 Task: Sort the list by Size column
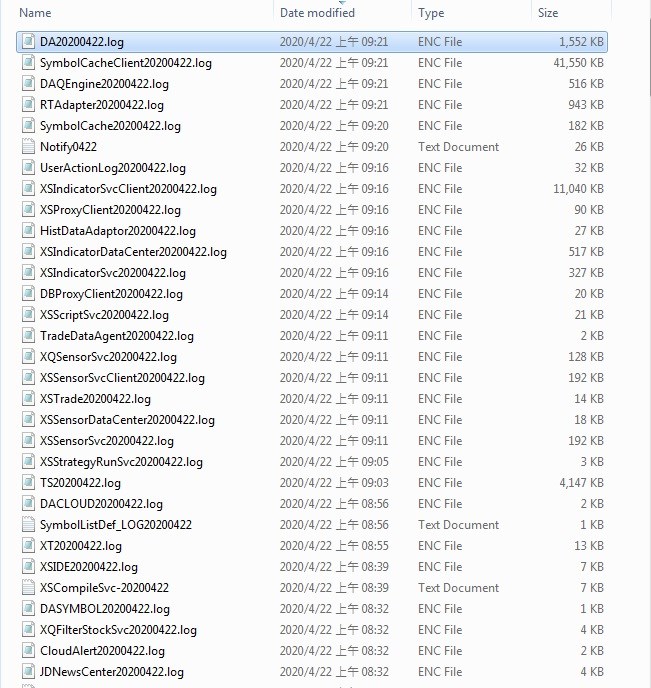pos(549,13)
